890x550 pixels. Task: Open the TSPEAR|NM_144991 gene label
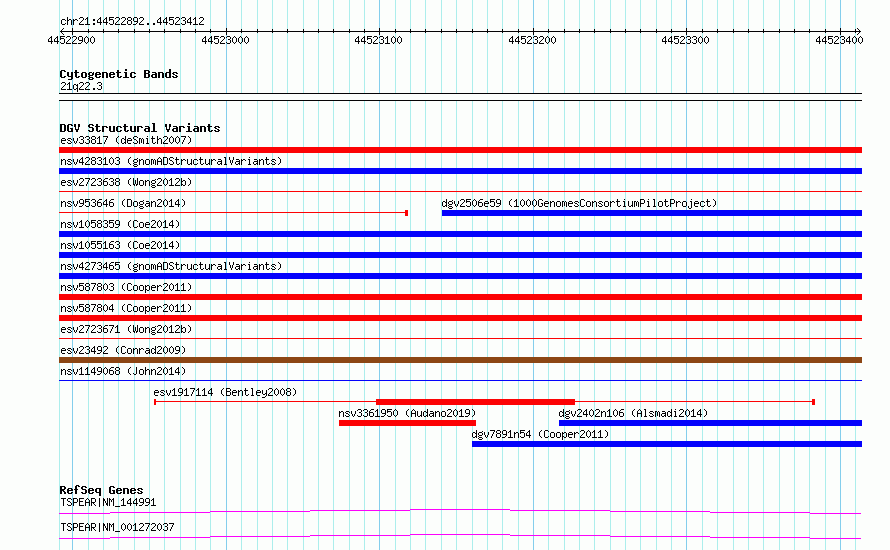[108, 502]
